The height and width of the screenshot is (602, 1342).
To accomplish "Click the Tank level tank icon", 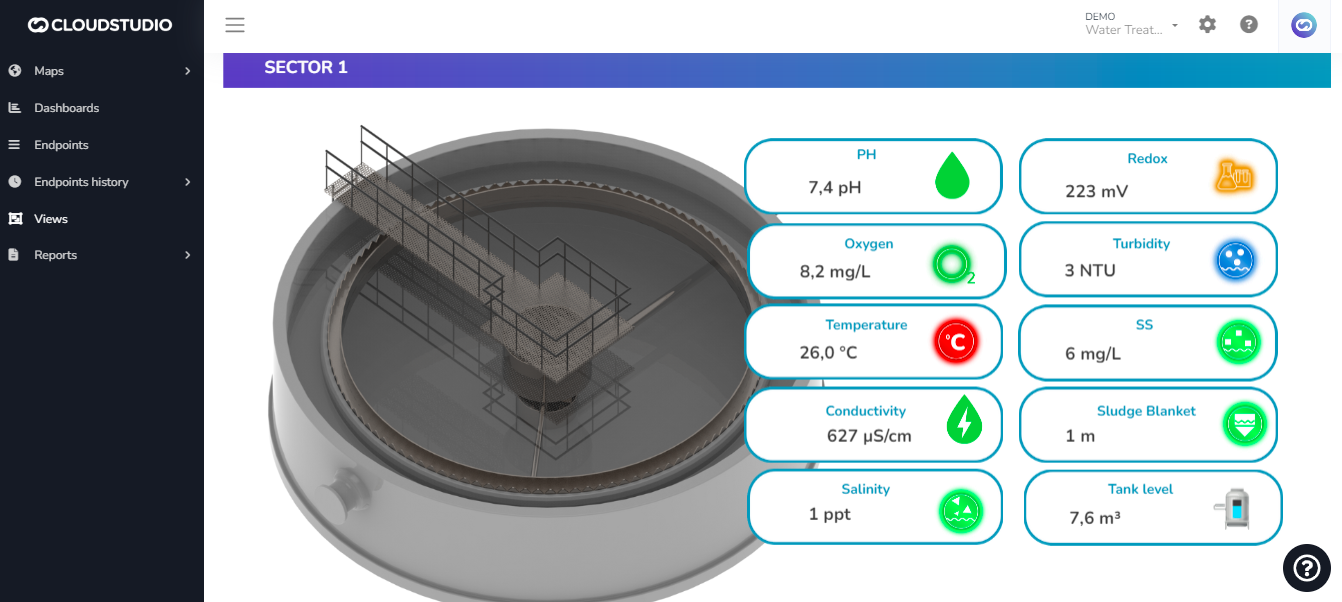I will 1237,509.
